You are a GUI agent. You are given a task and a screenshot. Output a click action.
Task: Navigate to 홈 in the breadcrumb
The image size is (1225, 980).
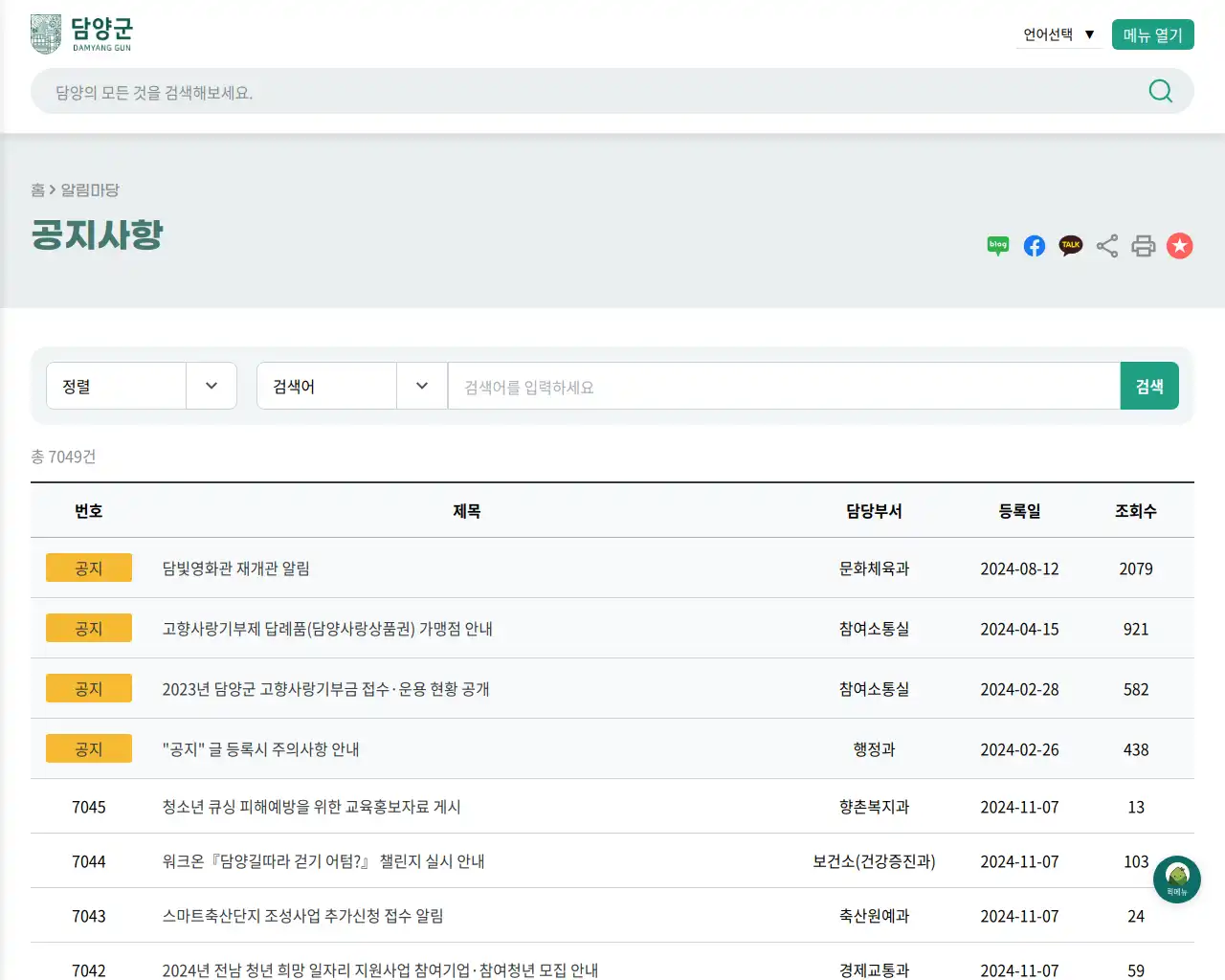tap(36, 190)
